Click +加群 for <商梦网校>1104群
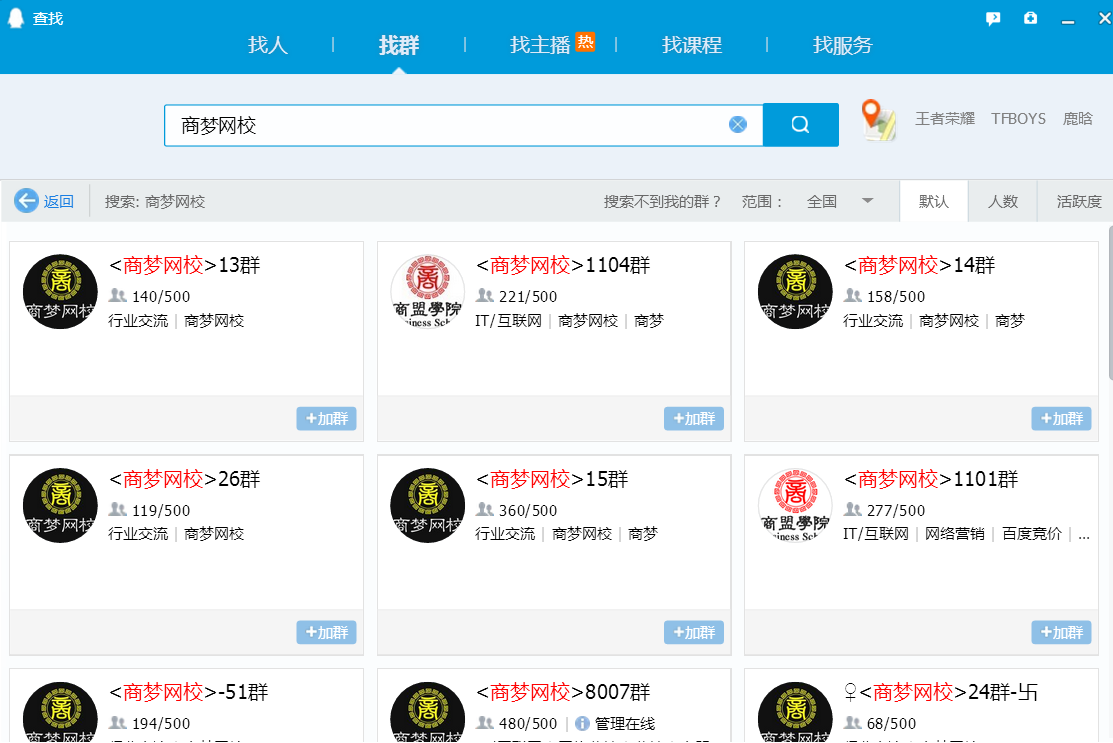 (x=694, y=419)
